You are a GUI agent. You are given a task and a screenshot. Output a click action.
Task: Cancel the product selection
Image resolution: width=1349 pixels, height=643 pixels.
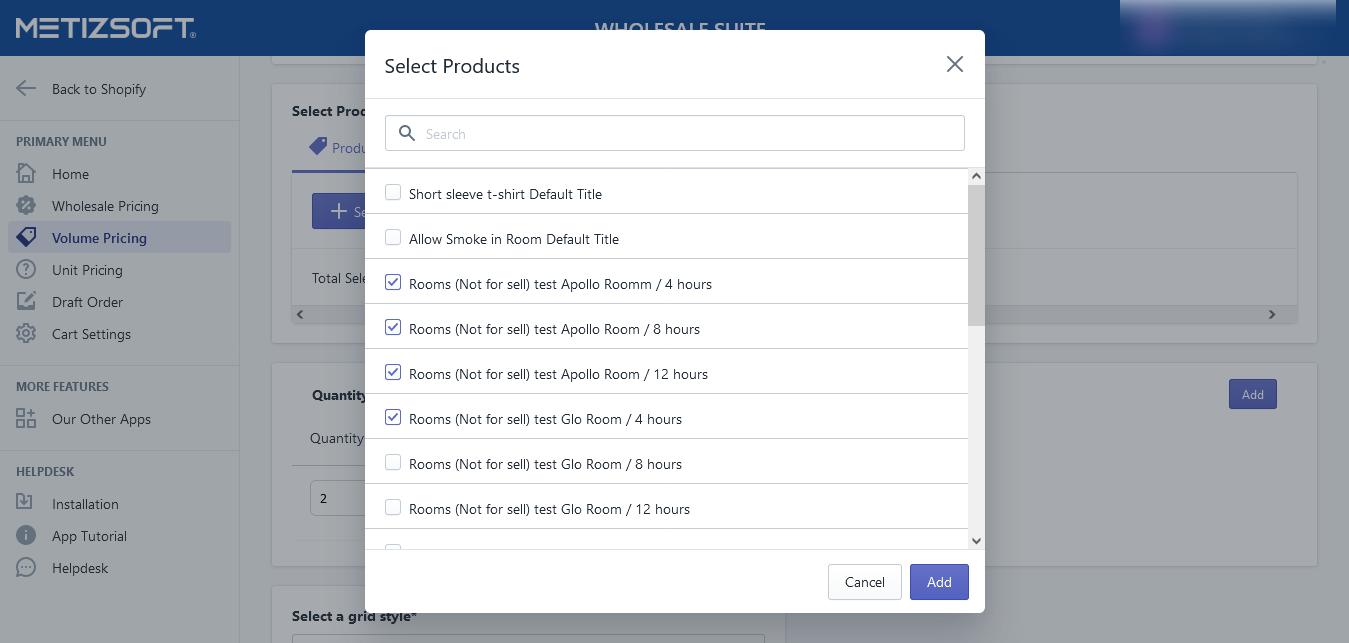pos(864,582)
